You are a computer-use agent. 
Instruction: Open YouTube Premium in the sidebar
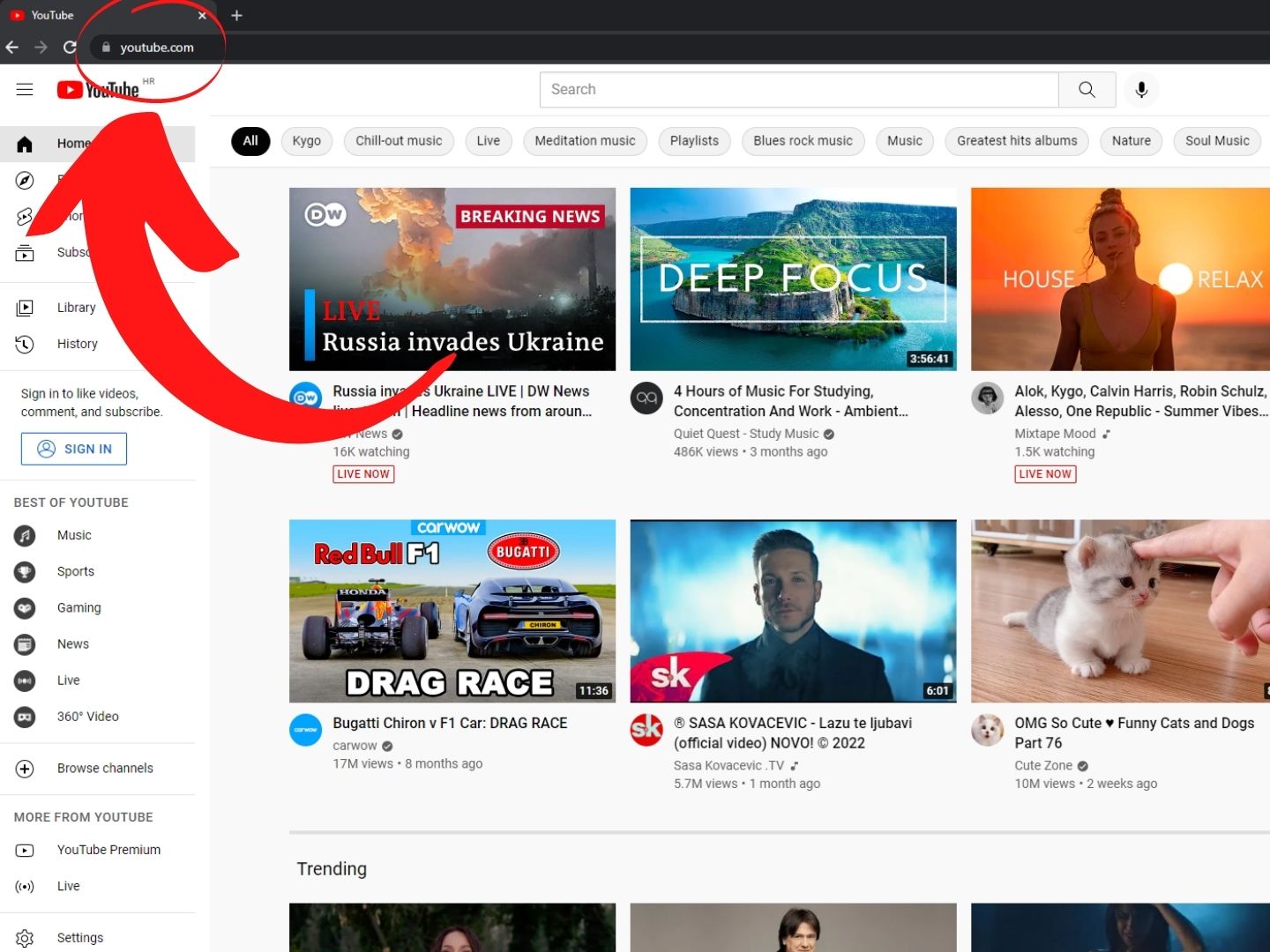[x=97, y=850]
